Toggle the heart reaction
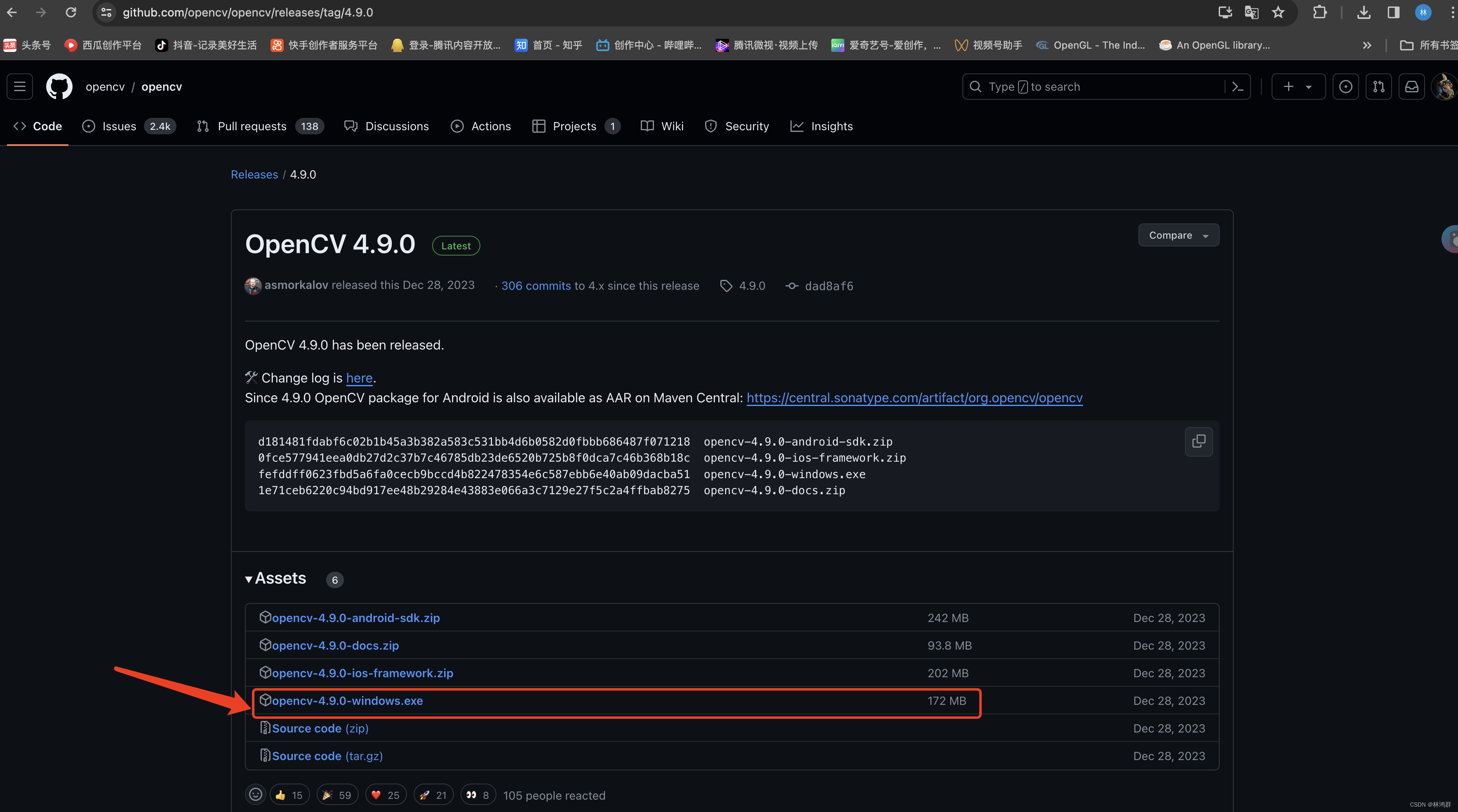 click(385, 794)
